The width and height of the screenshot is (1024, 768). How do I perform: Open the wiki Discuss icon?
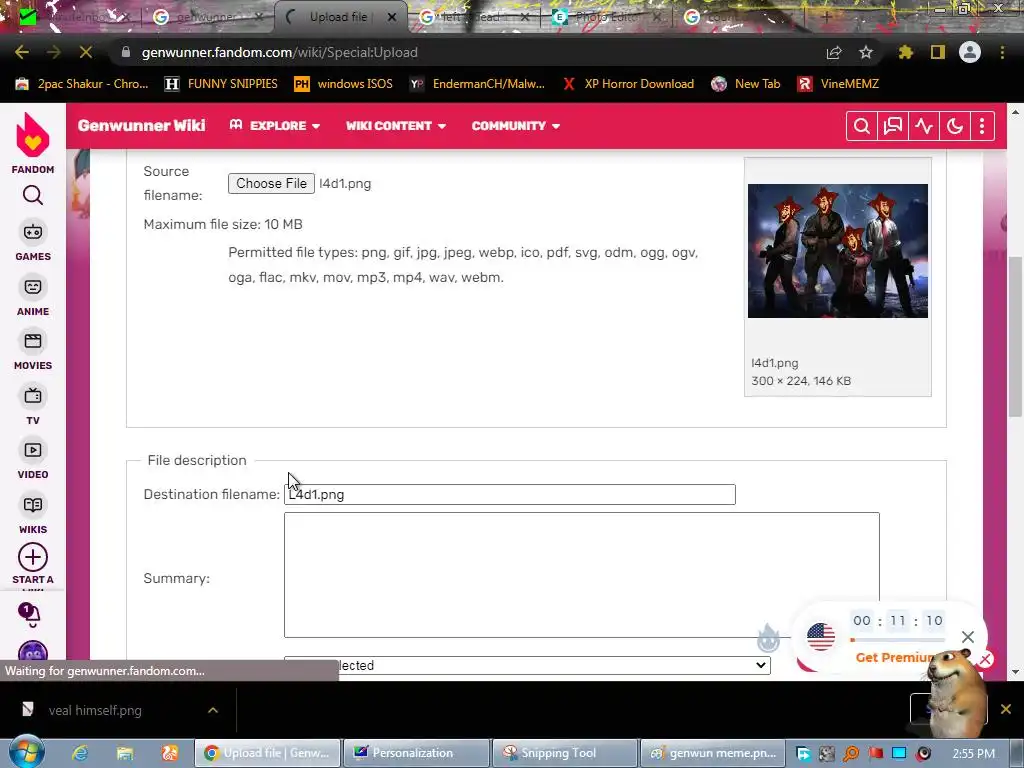click(x=893, y=126)
